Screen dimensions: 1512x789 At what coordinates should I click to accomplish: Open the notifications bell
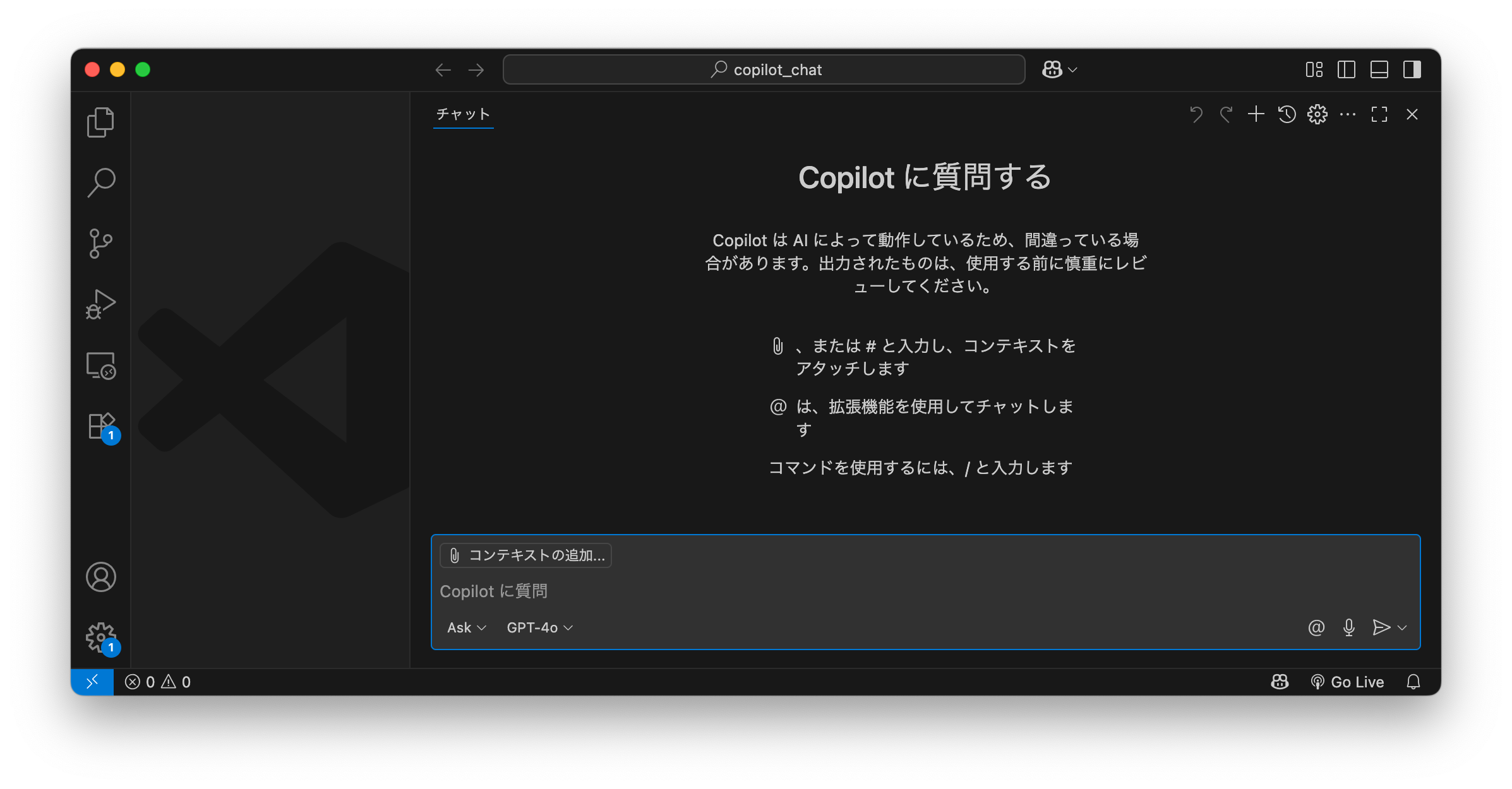point(1413,682)
